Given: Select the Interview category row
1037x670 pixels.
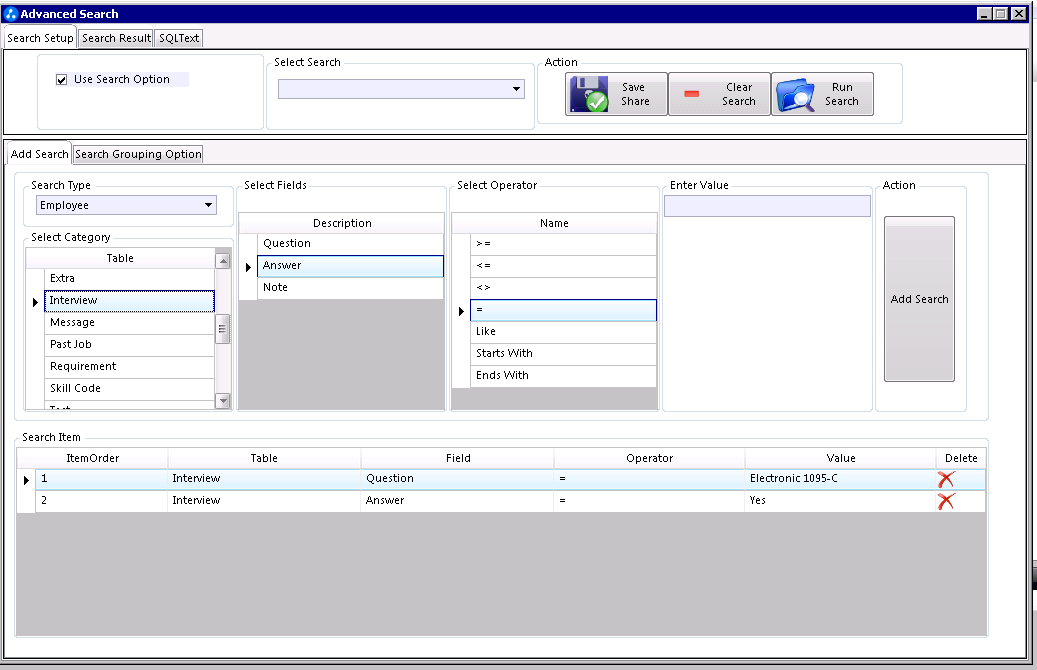Looking at the screenshot, I should coord(130,301).
